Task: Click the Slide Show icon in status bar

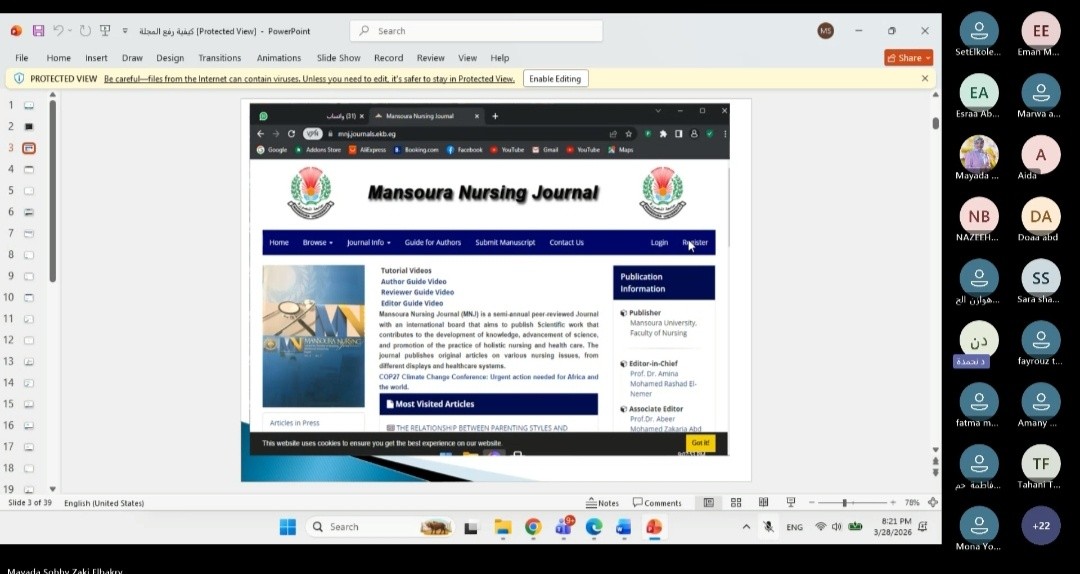Action: coord(791,503)
